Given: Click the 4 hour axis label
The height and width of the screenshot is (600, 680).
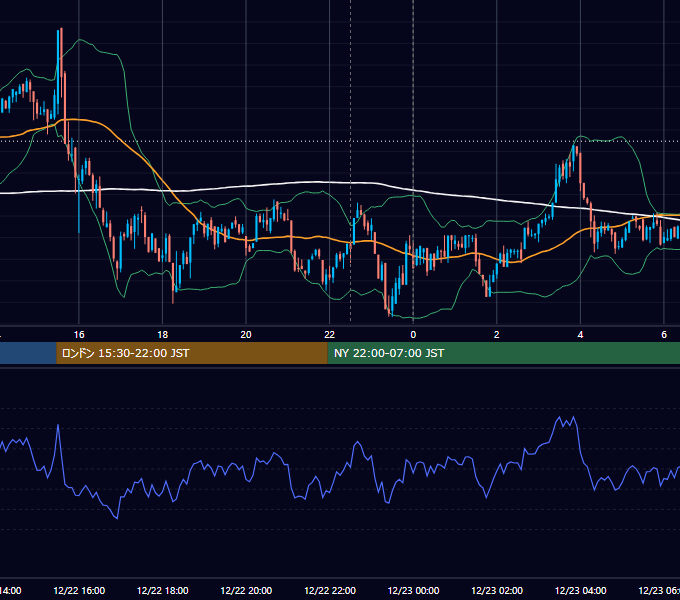Looking at the screenshot, I should pos(580,335).
